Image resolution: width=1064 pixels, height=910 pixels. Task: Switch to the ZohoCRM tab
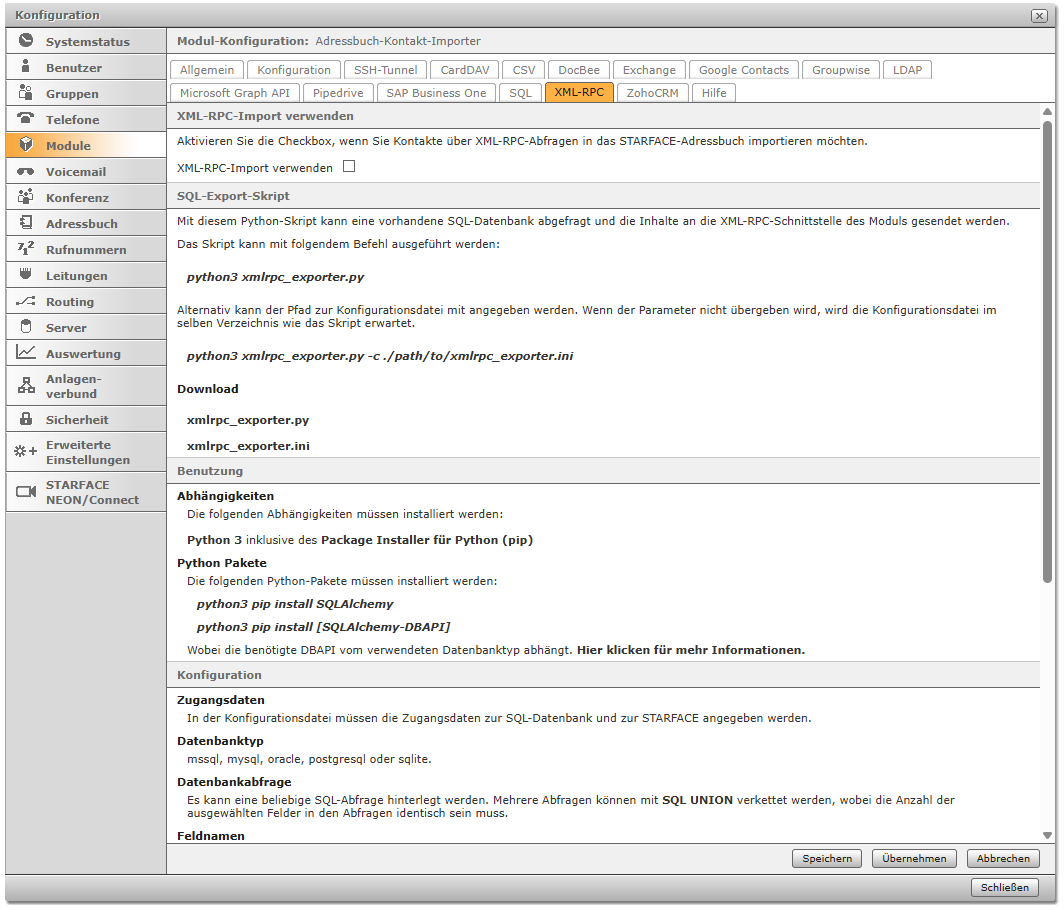pyautogui.click(x=653, y=93)
